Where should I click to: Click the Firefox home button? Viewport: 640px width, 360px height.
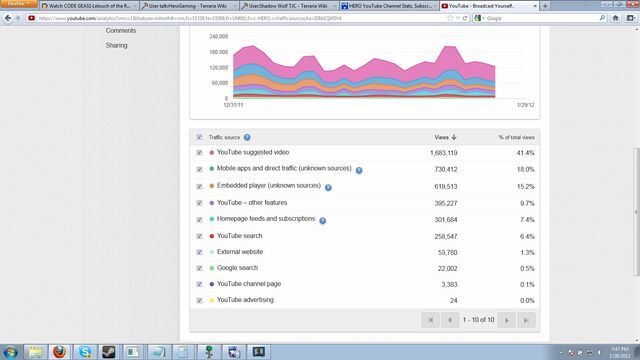coord(616,18)
